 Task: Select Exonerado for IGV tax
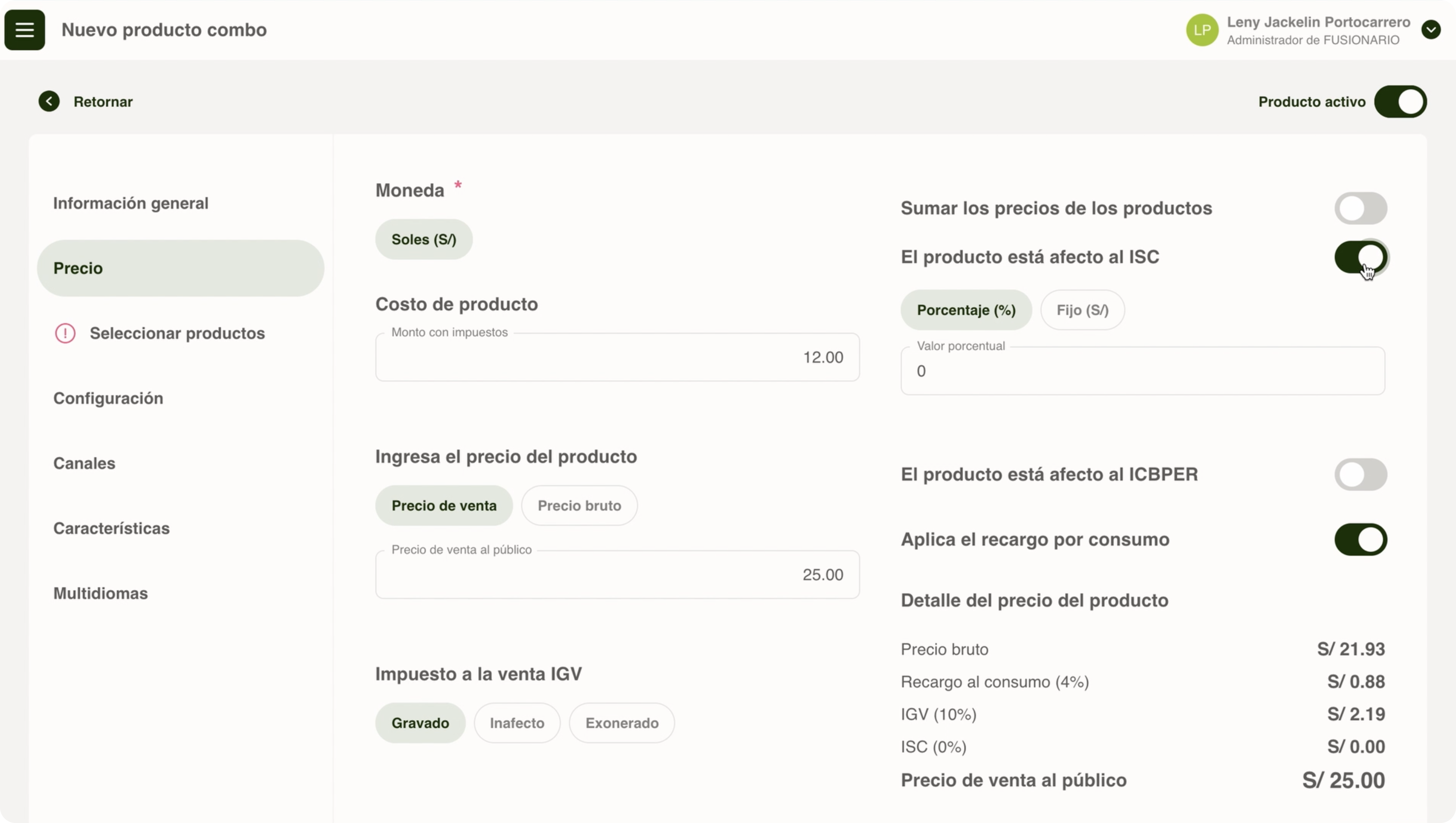click(621, 723)
